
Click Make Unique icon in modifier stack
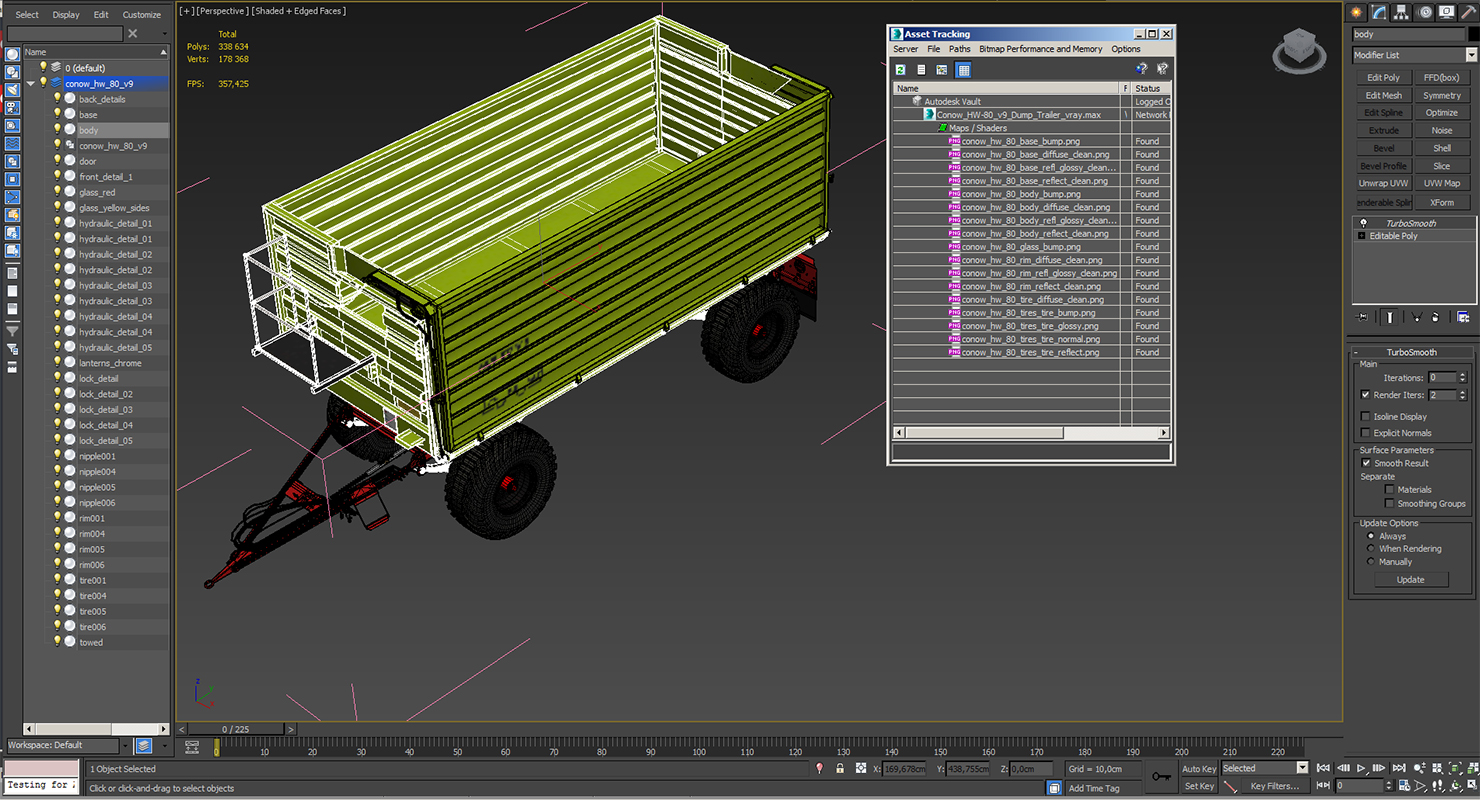click(x=1416, y=317)
